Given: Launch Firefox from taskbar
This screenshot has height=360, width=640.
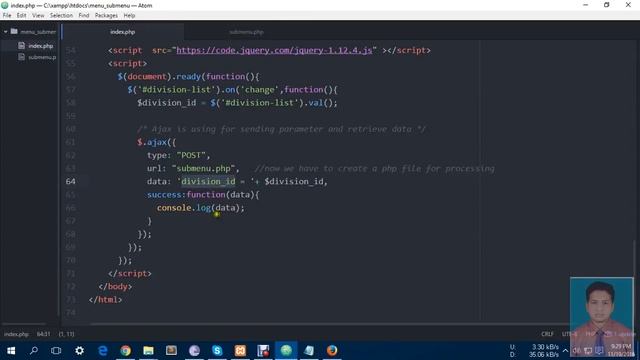Looking at the screenshot, I should [332, 351].
